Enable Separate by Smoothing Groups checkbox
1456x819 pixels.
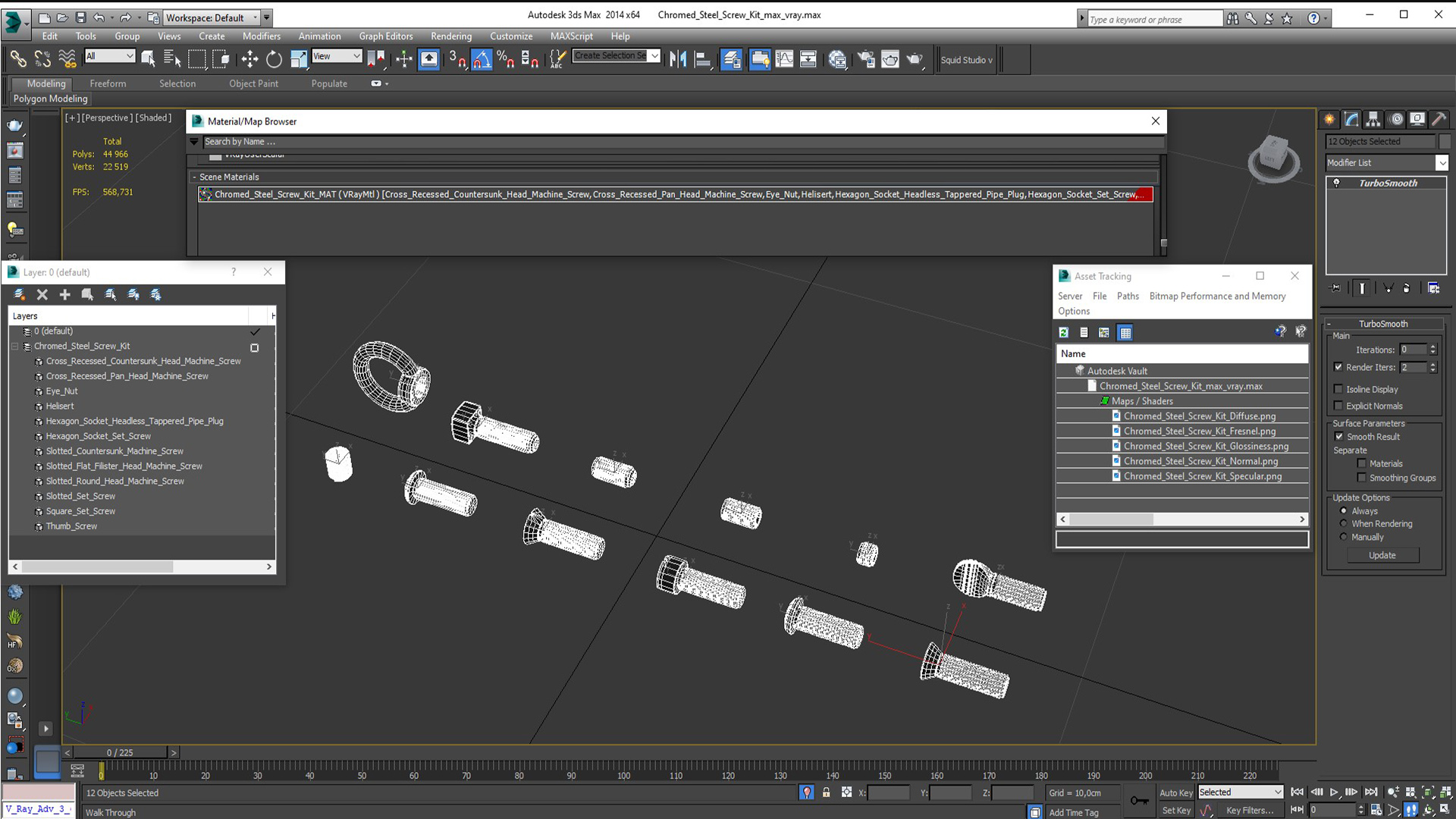click(1362, 478)
